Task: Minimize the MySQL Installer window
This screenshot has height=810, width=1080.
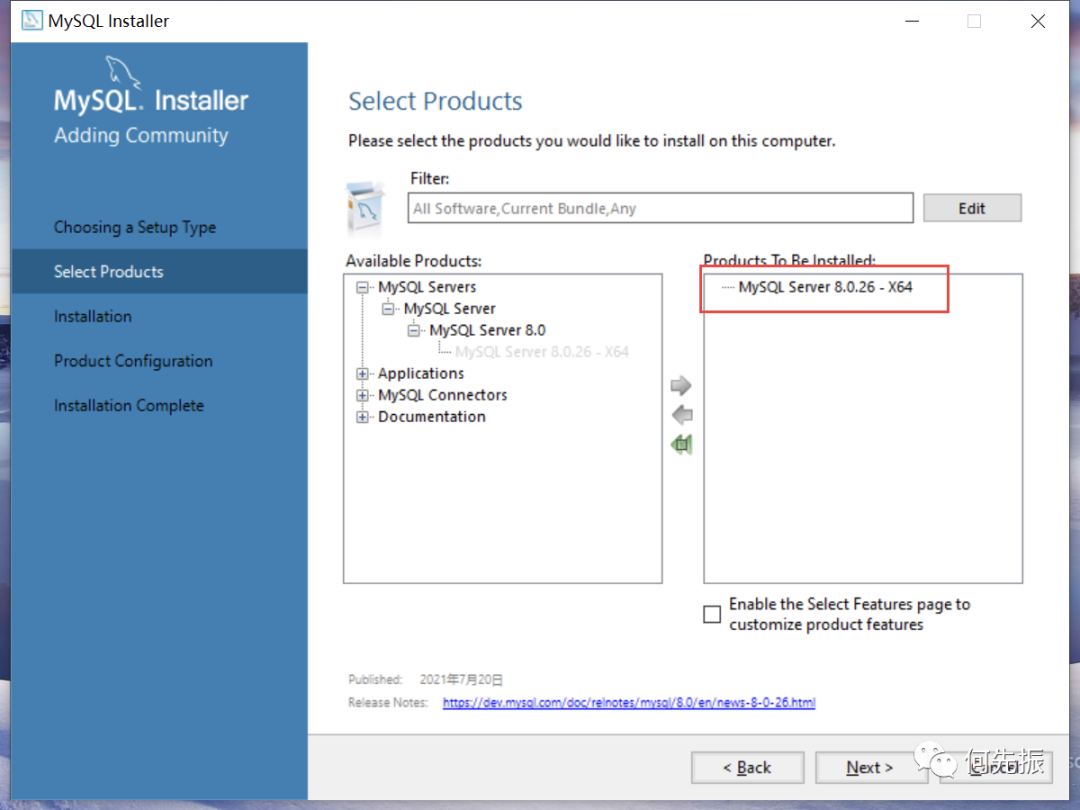Action: tap(912, 21)
